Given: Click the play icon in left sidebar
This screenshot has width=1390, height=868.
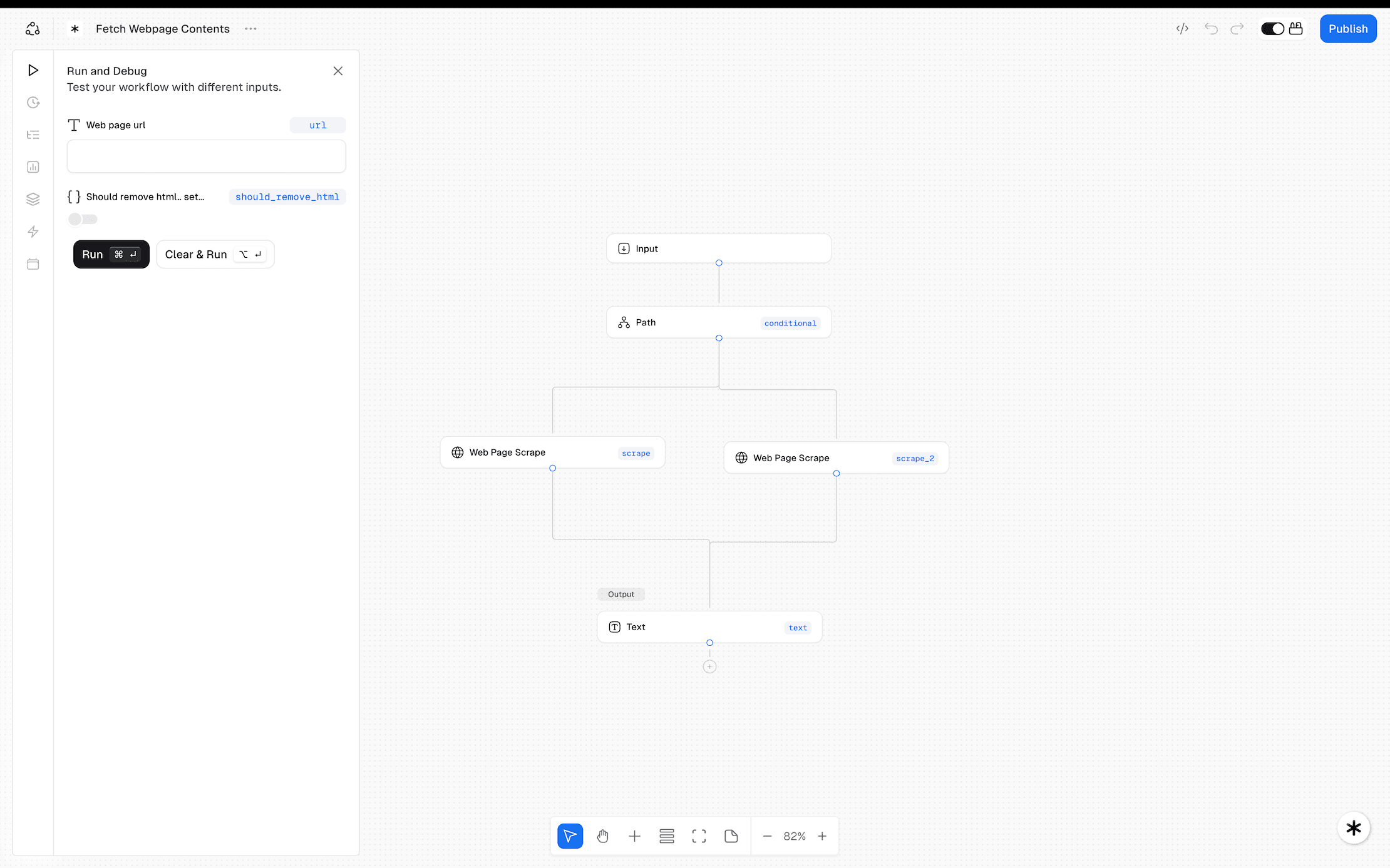Looking at the screenshot, I should click(x=33, y=70).
